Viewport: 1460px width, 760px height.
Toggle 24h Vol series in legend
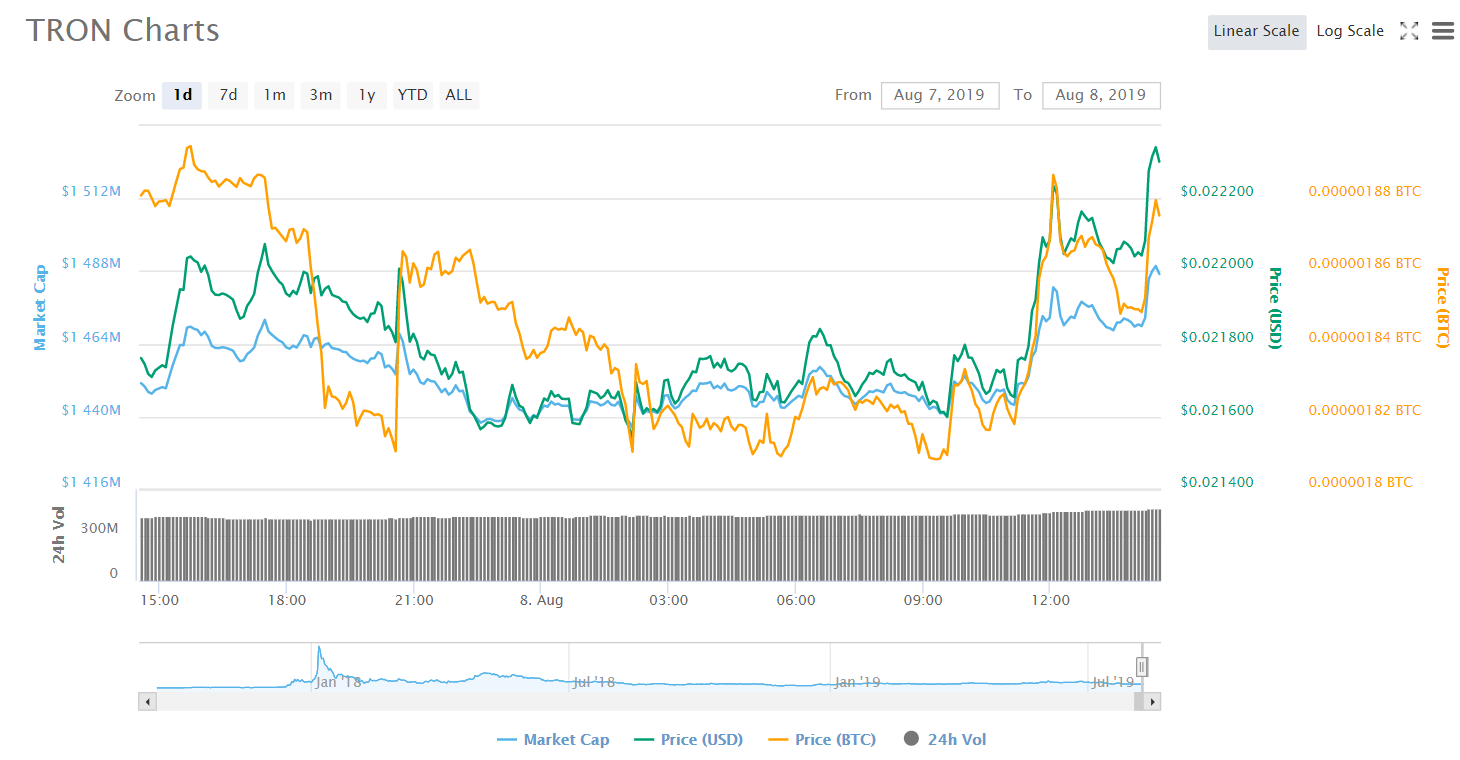click(945, 740)
